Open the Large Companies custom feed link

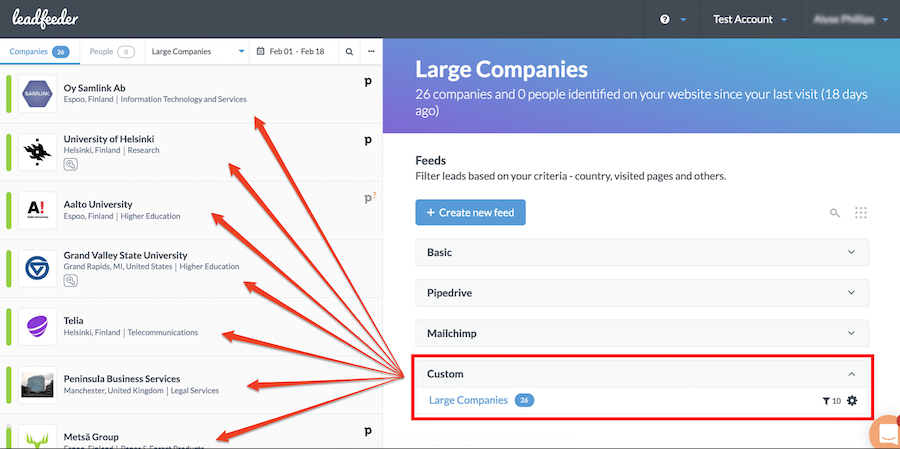468,400
